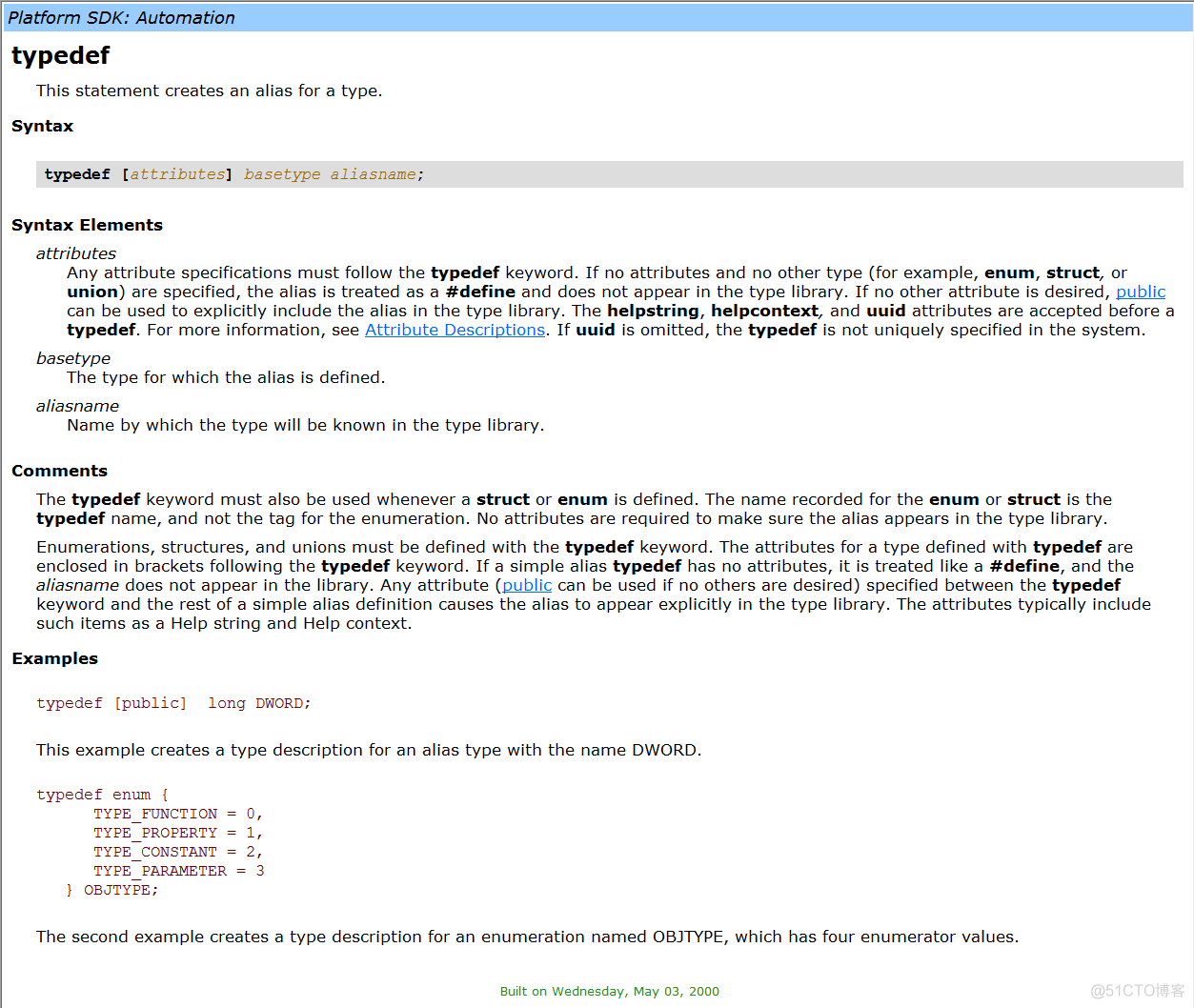This screenshot has height=1008, width=1194.
Task: Click the OBJTYPE second example description
Action: pyautogui.click(x=528, y=937)
